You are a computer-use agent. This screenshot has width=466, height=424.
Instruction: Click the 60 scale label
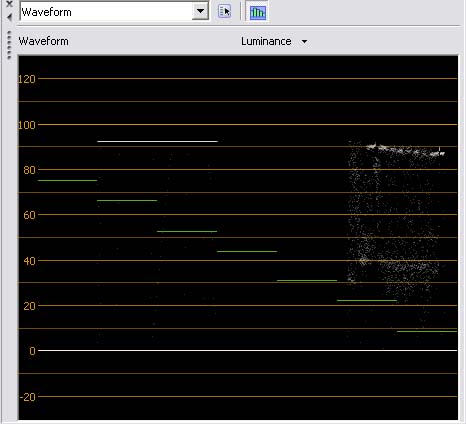tap(29, 215)
